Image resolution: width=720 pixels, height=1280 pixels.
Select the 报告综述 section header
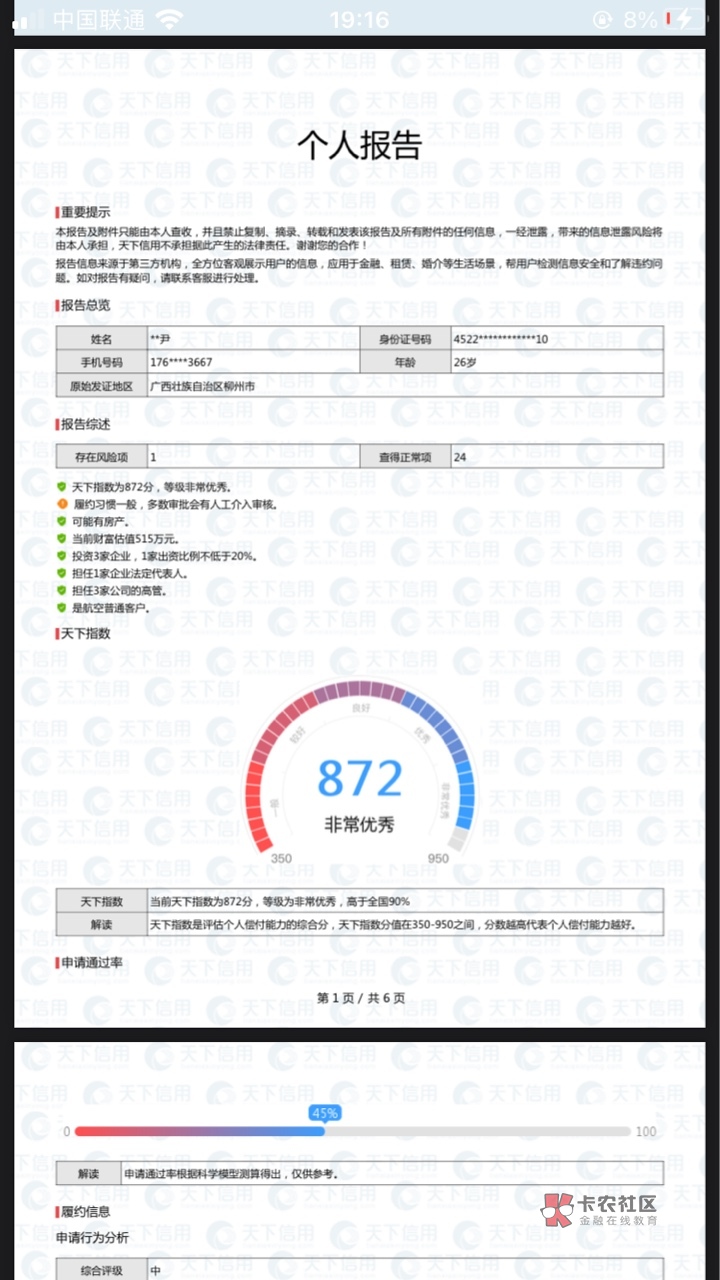(x=85, y=424)
